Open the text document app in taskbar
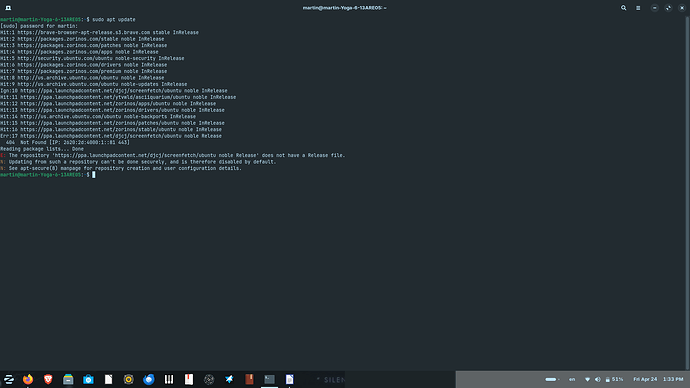690x388 pixels. pos(290,379)
